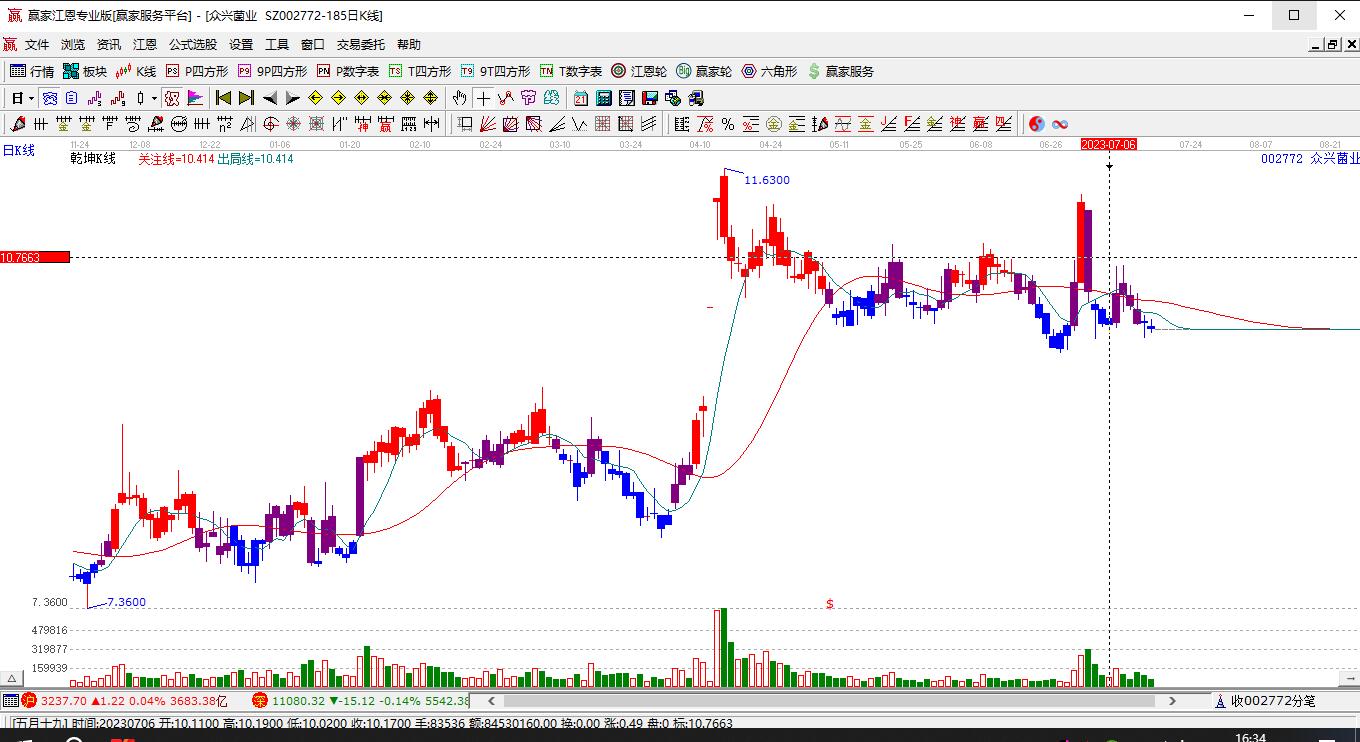Viewport: 1360px width, 742px height.
Task: Click the 乾坤K线 indicator label
Action: click(x=93, y=158)
